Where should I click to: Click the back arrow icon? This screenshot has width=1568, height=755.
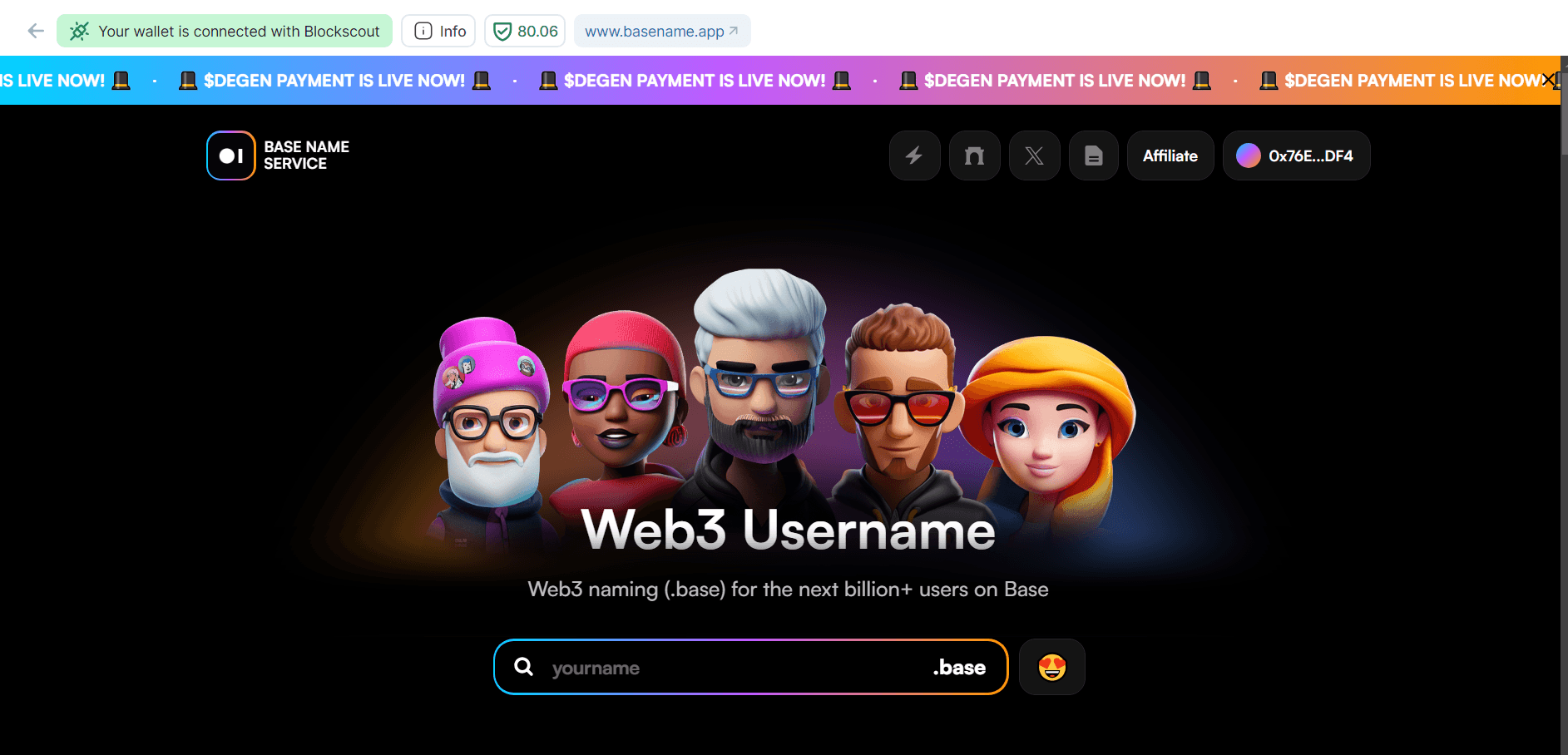pyautogui.click(x=36, y=31)
